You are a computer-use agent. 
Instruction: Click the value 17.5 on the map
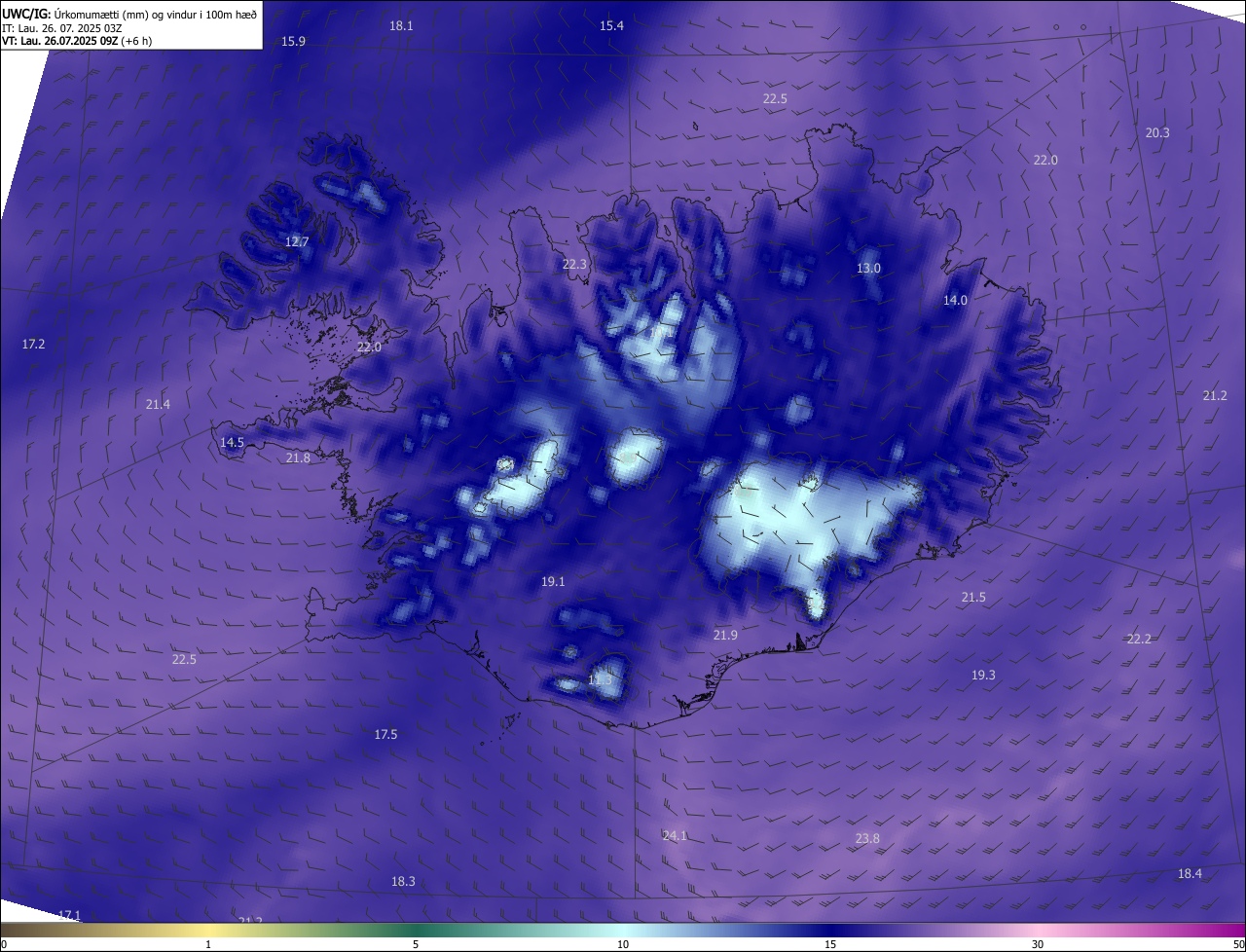[x=385, y=734]
